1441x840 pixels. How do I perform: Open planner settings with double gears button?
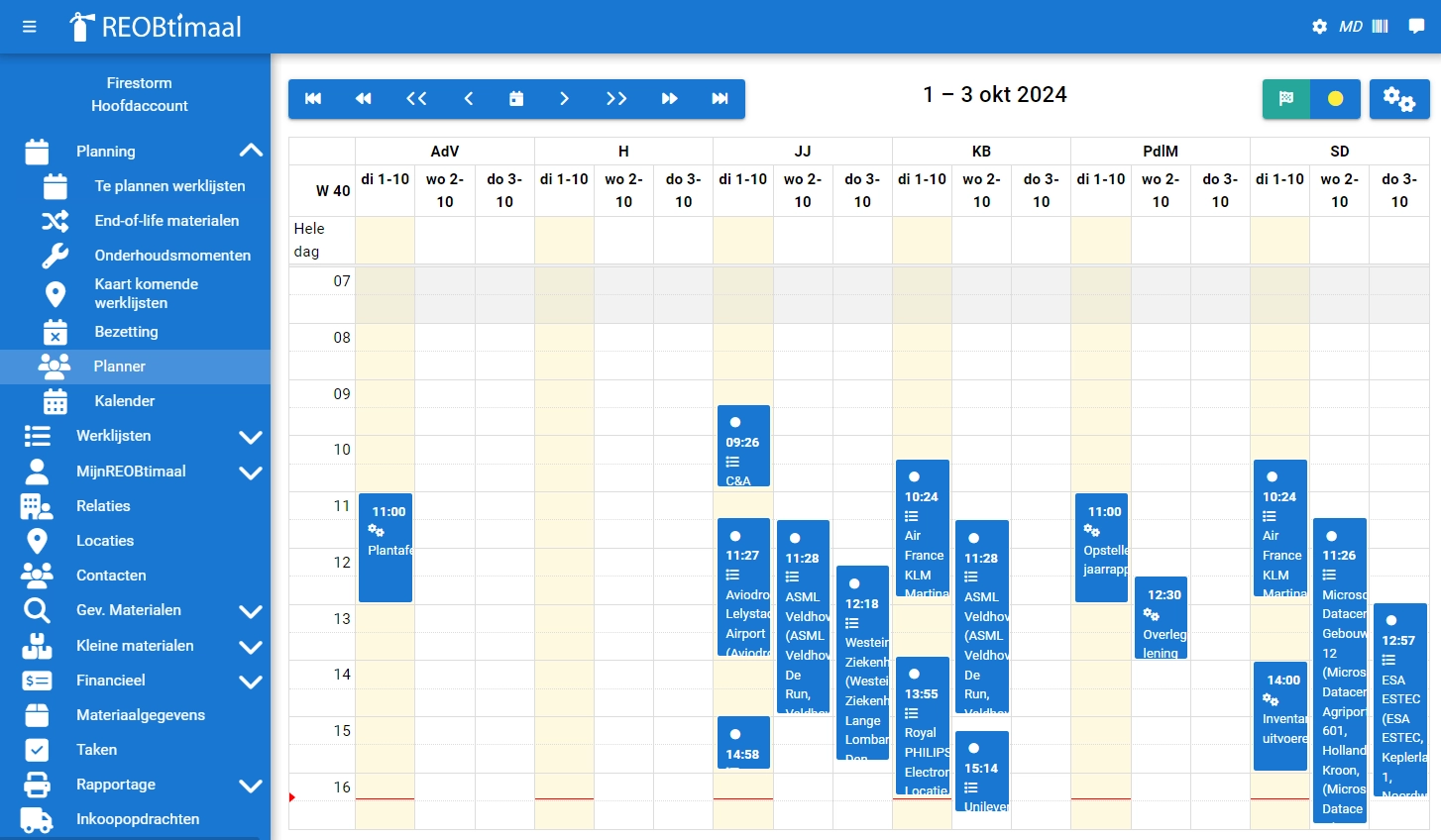[x=1398, y=99]
